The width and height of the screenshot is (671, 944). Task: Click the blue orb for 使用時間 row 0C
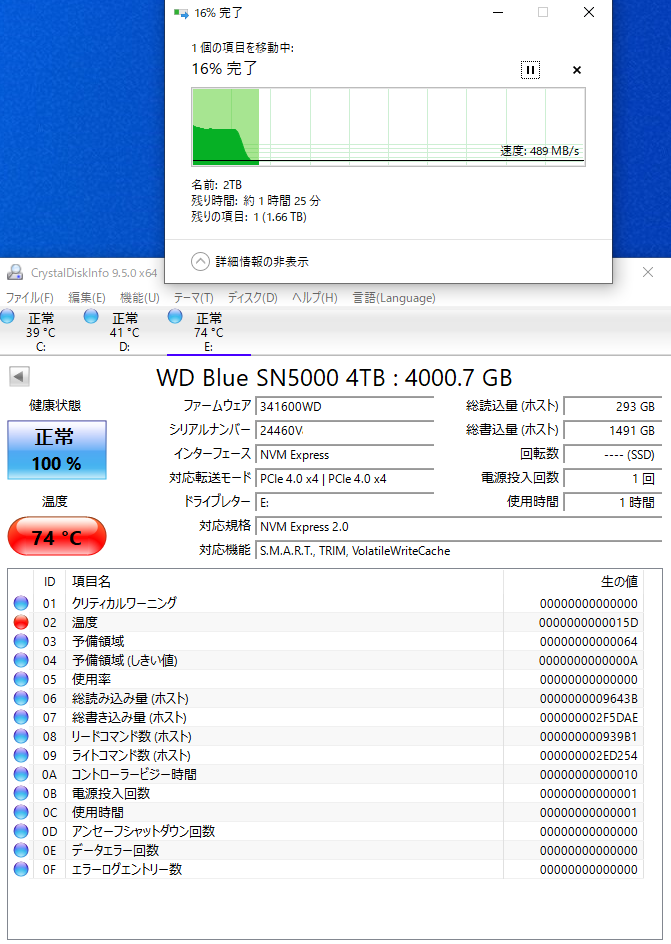click(x=21, y=812)
